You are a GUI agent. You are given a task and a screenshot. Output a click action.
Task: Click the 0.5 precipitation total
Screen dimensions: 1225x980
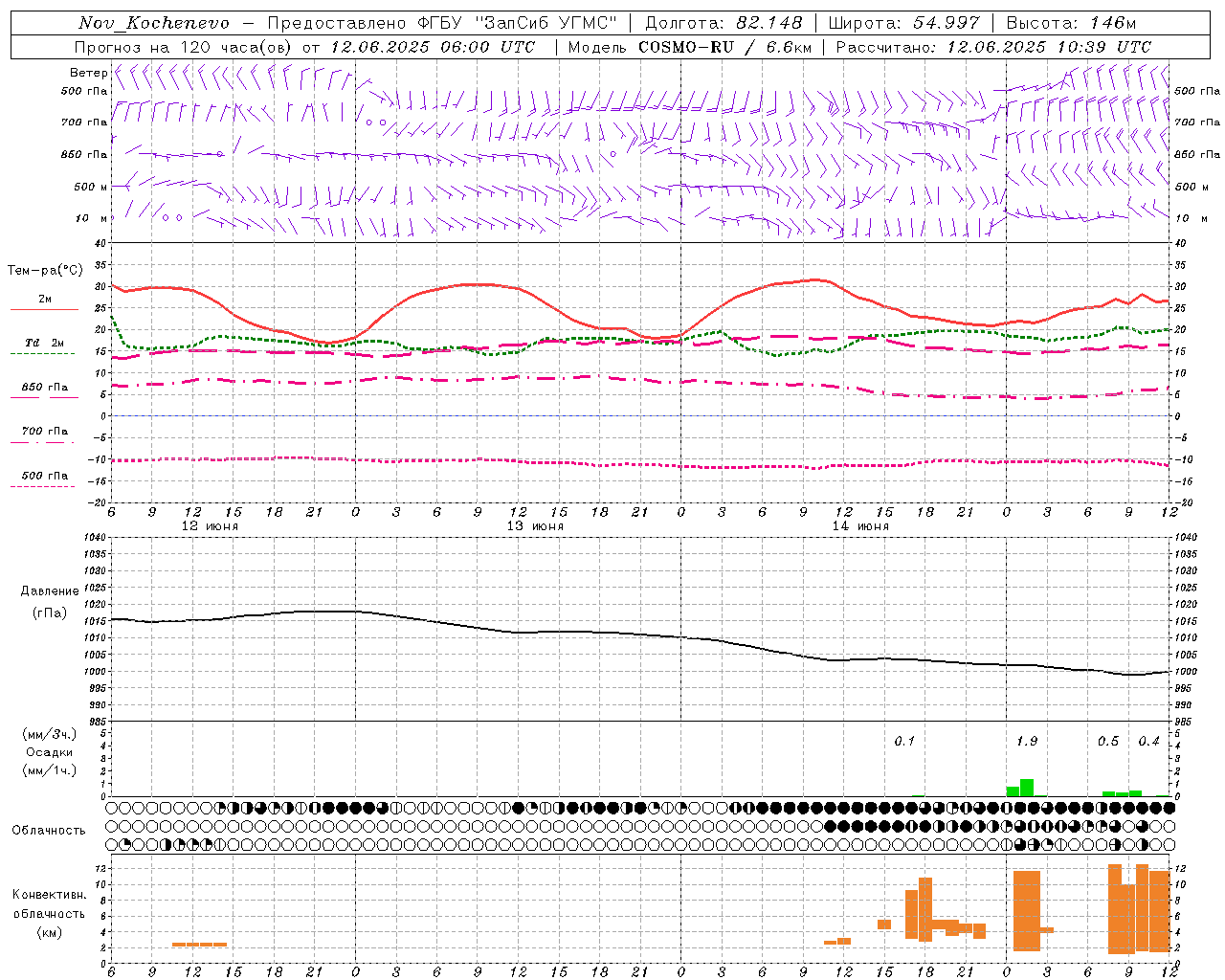click(1108, 742)
